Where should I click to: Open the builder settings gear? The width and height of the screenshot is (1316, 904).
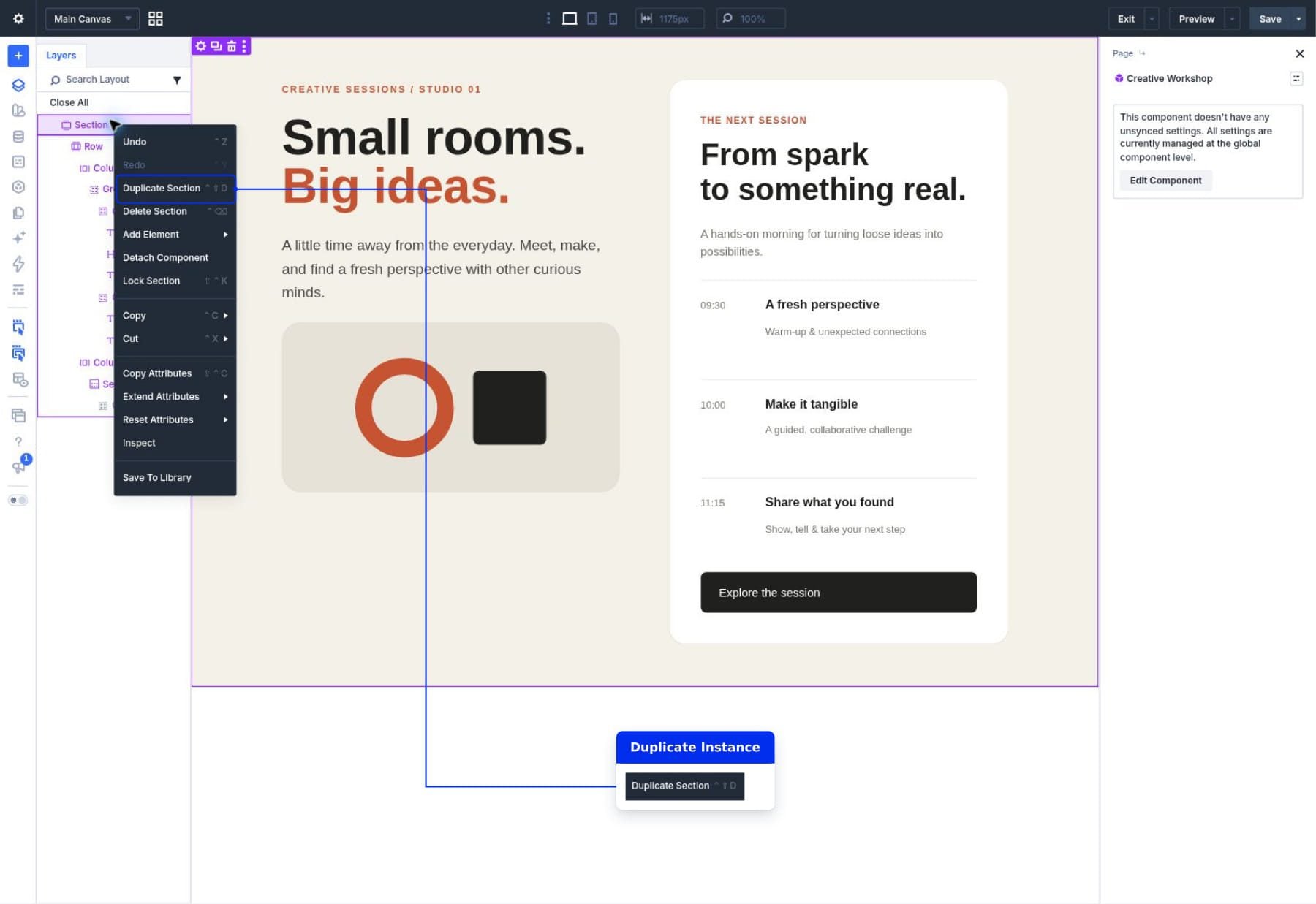pos(18,18)
